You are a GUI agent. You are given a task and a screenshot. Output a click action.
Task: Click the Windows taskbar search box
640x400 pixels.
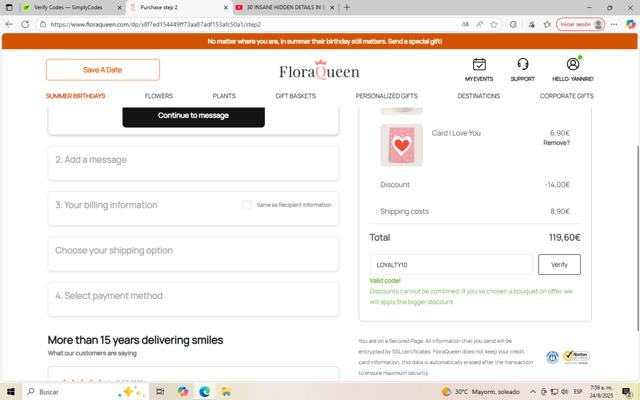(x=85, y=392)
